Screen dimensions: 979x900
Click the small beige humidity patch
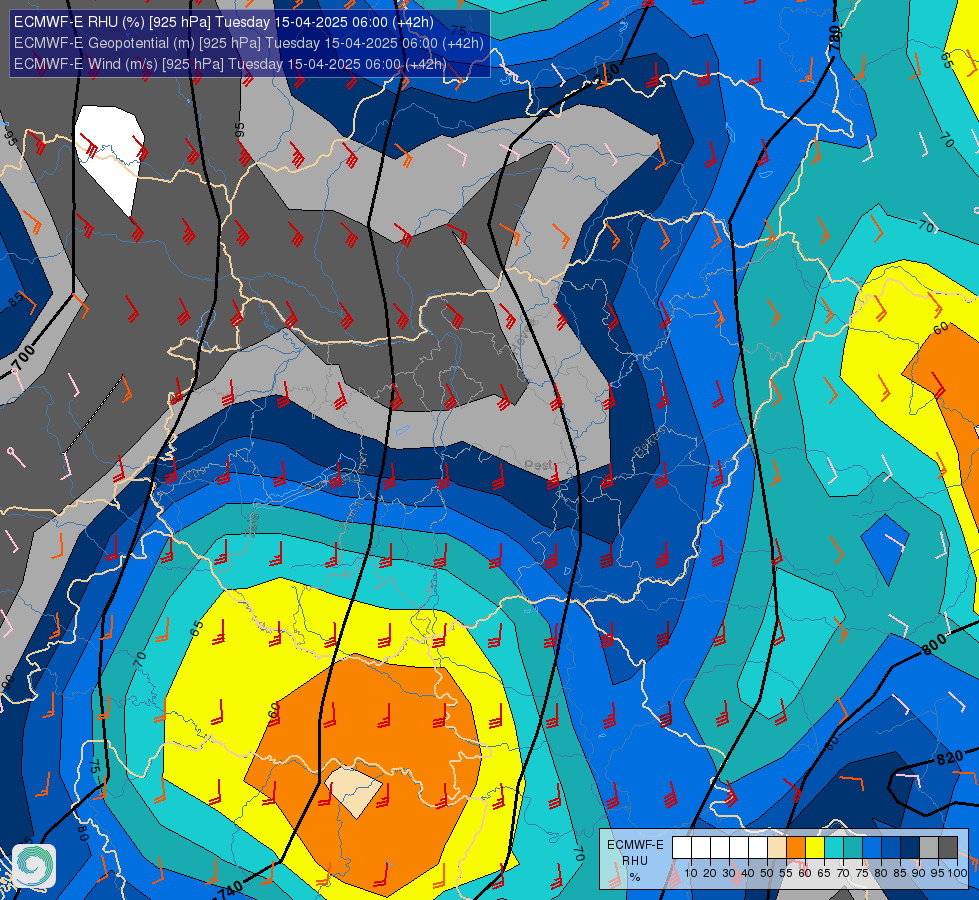click(x=353, y=791)
